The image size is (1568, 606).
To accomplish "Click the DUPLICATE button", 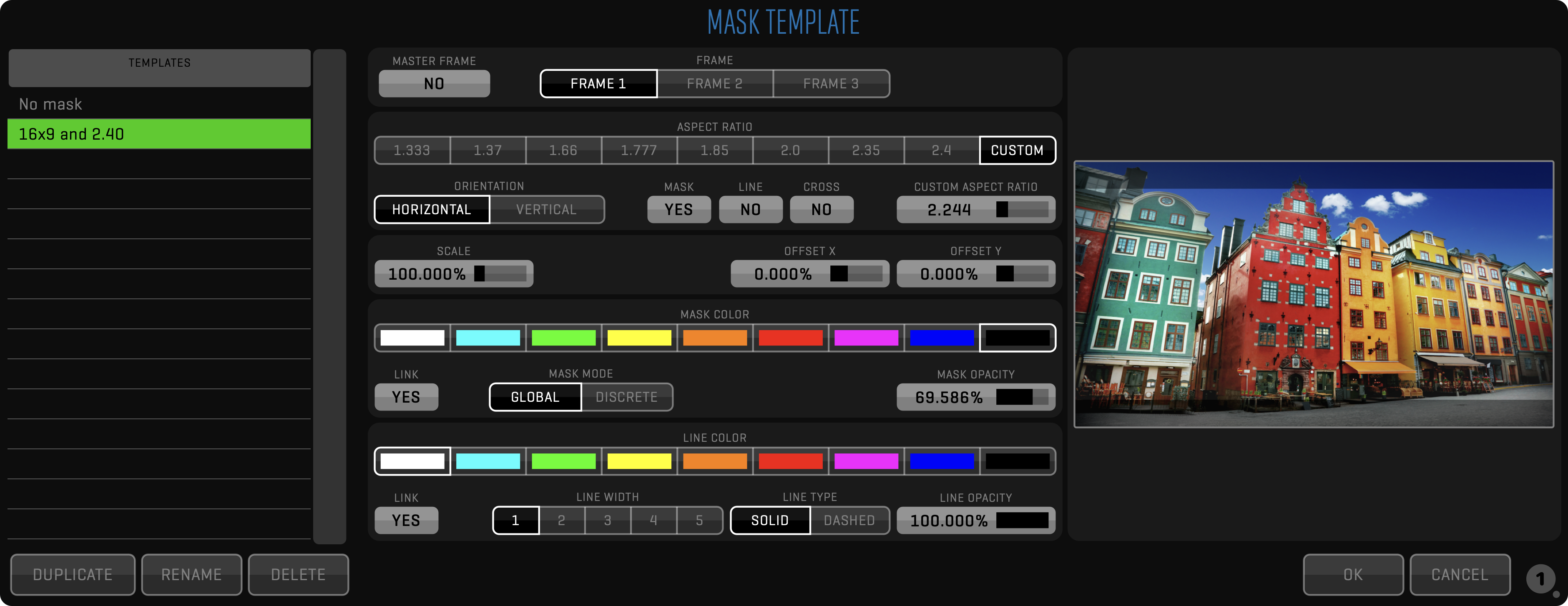I will 73,574.
